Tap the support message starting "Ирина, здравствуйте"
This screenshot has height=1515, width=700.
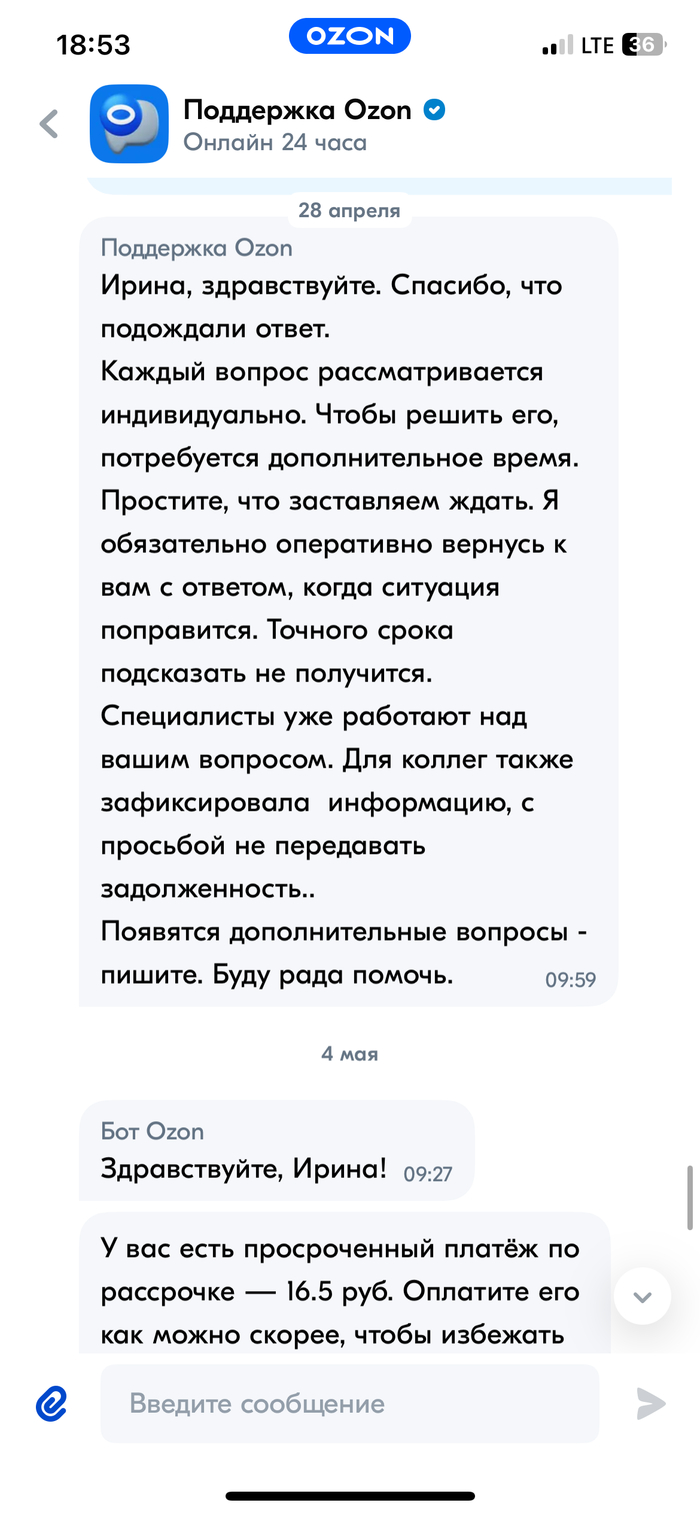[x=348, y=610]
